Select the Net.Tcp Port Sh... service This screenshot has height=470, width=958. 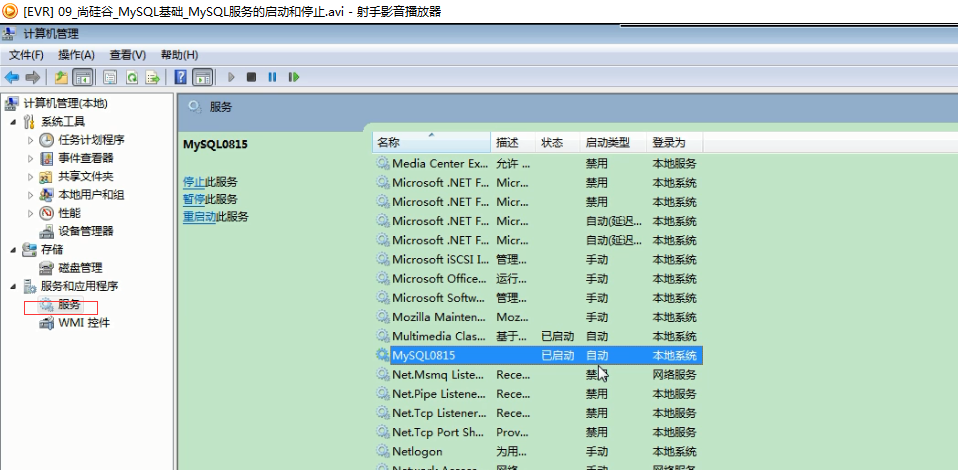click(x=438, y=432)
